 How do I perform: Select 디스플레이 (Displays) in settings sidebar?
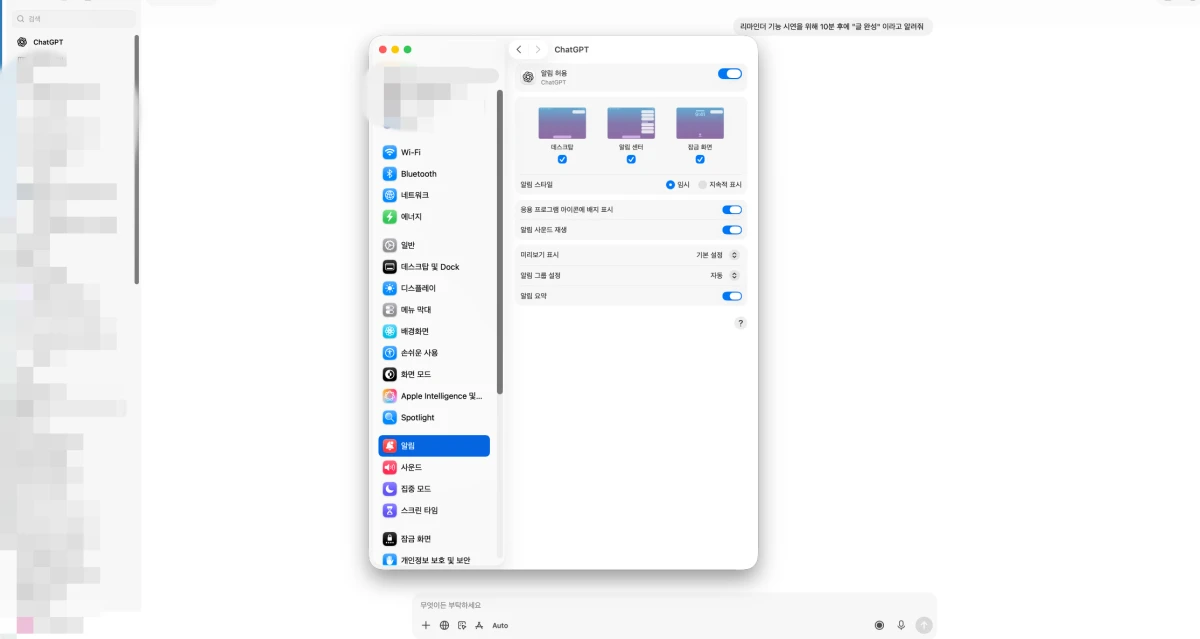pos(433,288)
